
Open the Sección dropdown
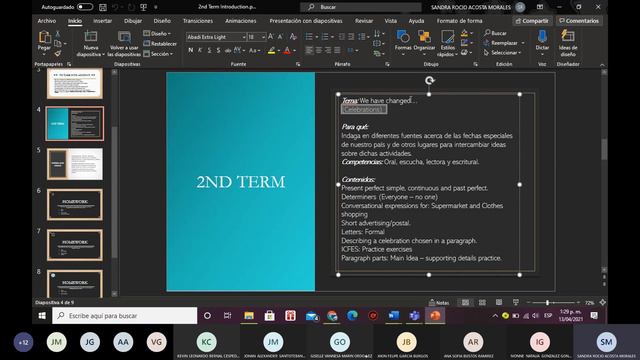tap(158, 54)
